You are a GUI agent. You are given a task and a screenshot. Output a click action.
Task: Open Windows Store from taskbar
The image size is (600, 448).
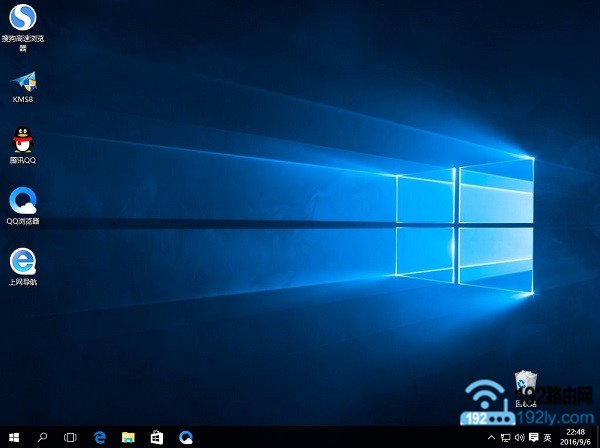click(157, 437)
